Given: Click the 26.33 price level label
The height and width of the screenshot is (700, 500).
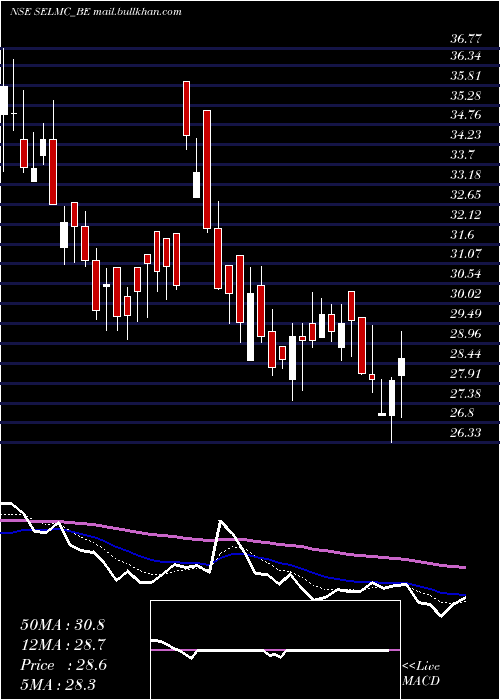Looking at the screenshot, I should point(466,432).
